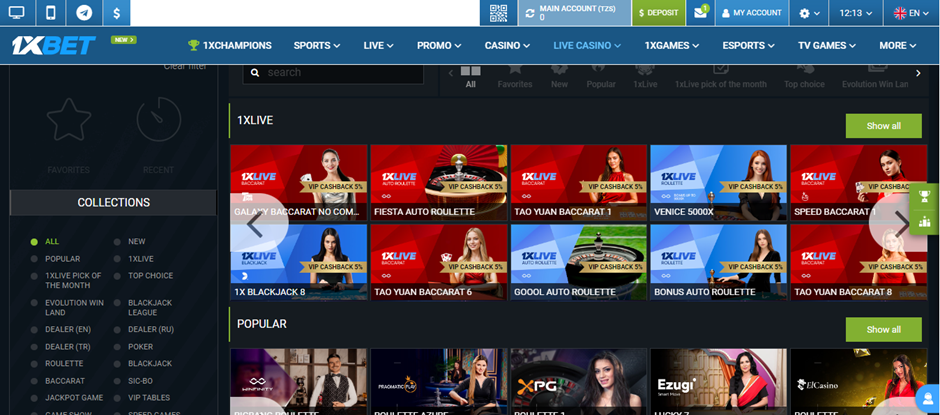Click Show all for 1XLIVE section
Image resolution: width=940 pixels, height=415 pixels.
pos(884,126)
